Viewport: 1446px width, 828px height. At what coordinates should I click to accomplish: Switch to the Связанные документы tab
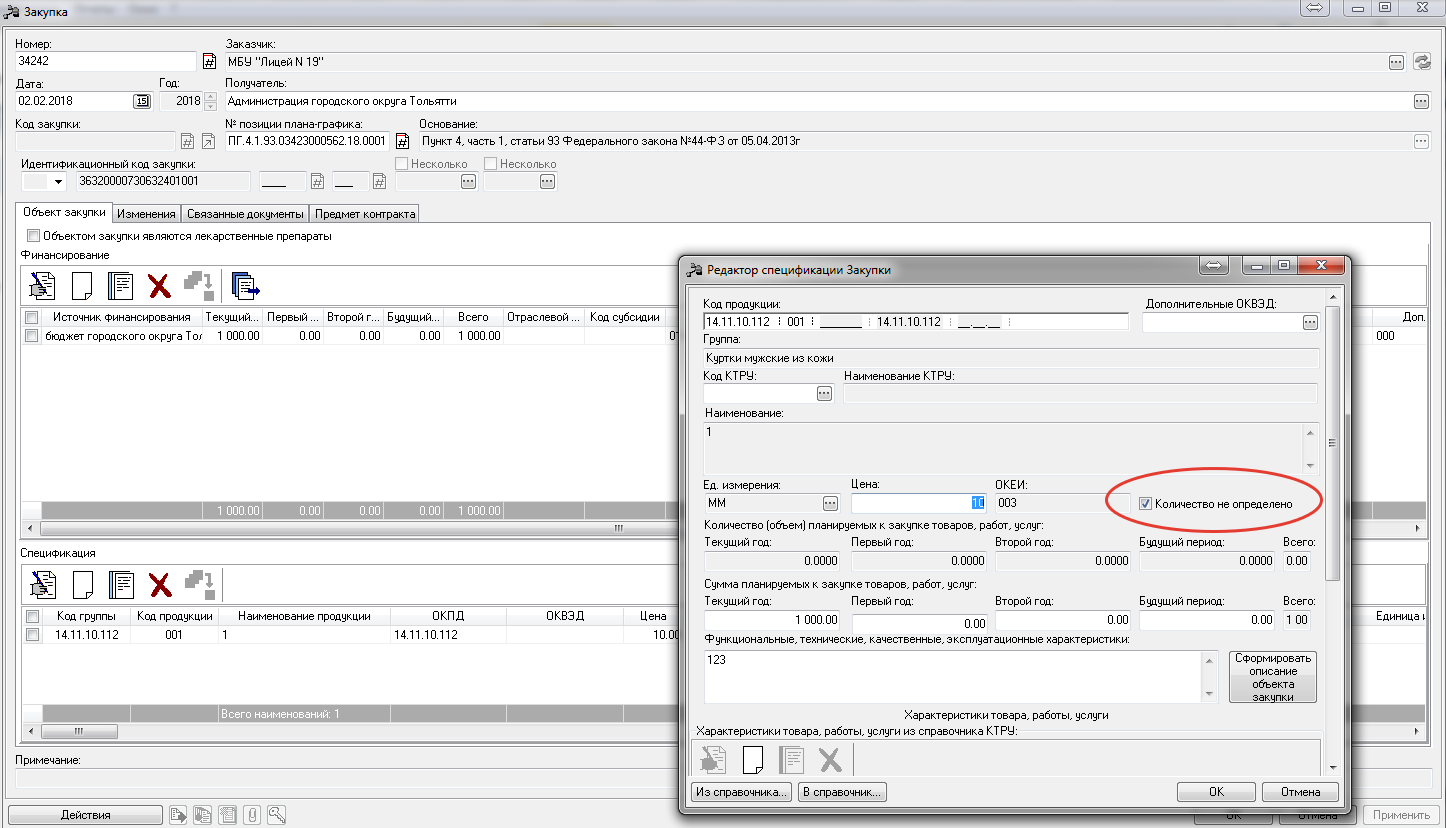click(x=245, y=214)
